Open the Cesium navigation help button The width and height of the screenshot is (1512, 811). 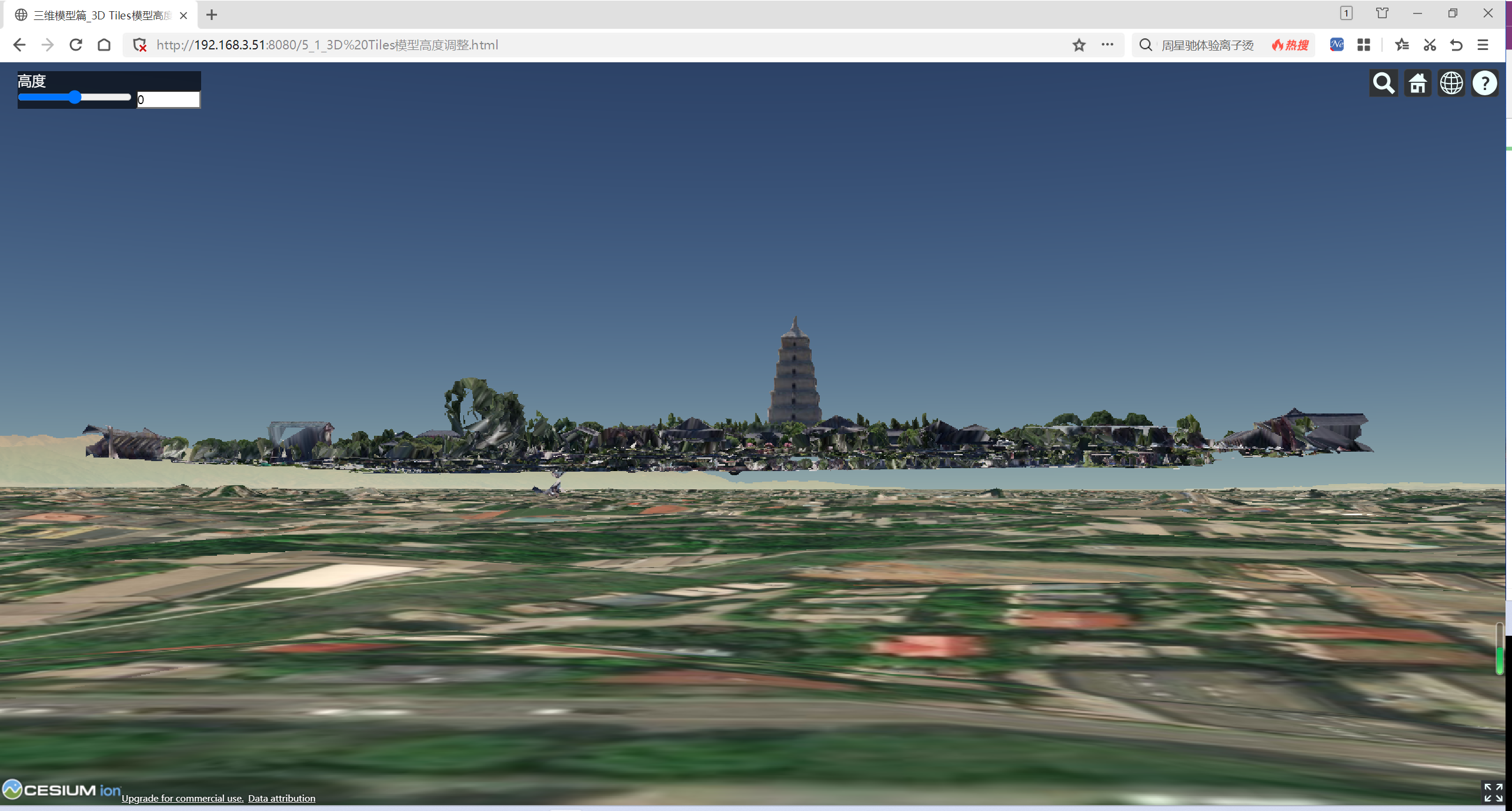click(x=1484, y=84)
